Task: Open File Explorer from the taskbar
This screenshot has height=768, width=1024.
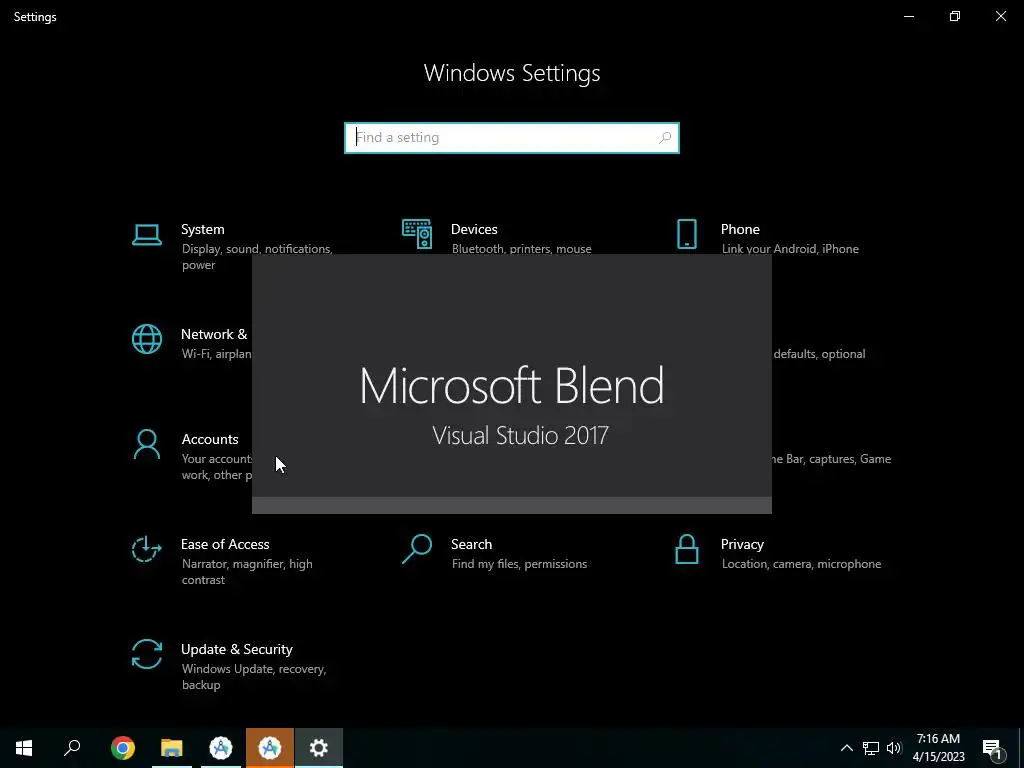Action: coord(172,748)
